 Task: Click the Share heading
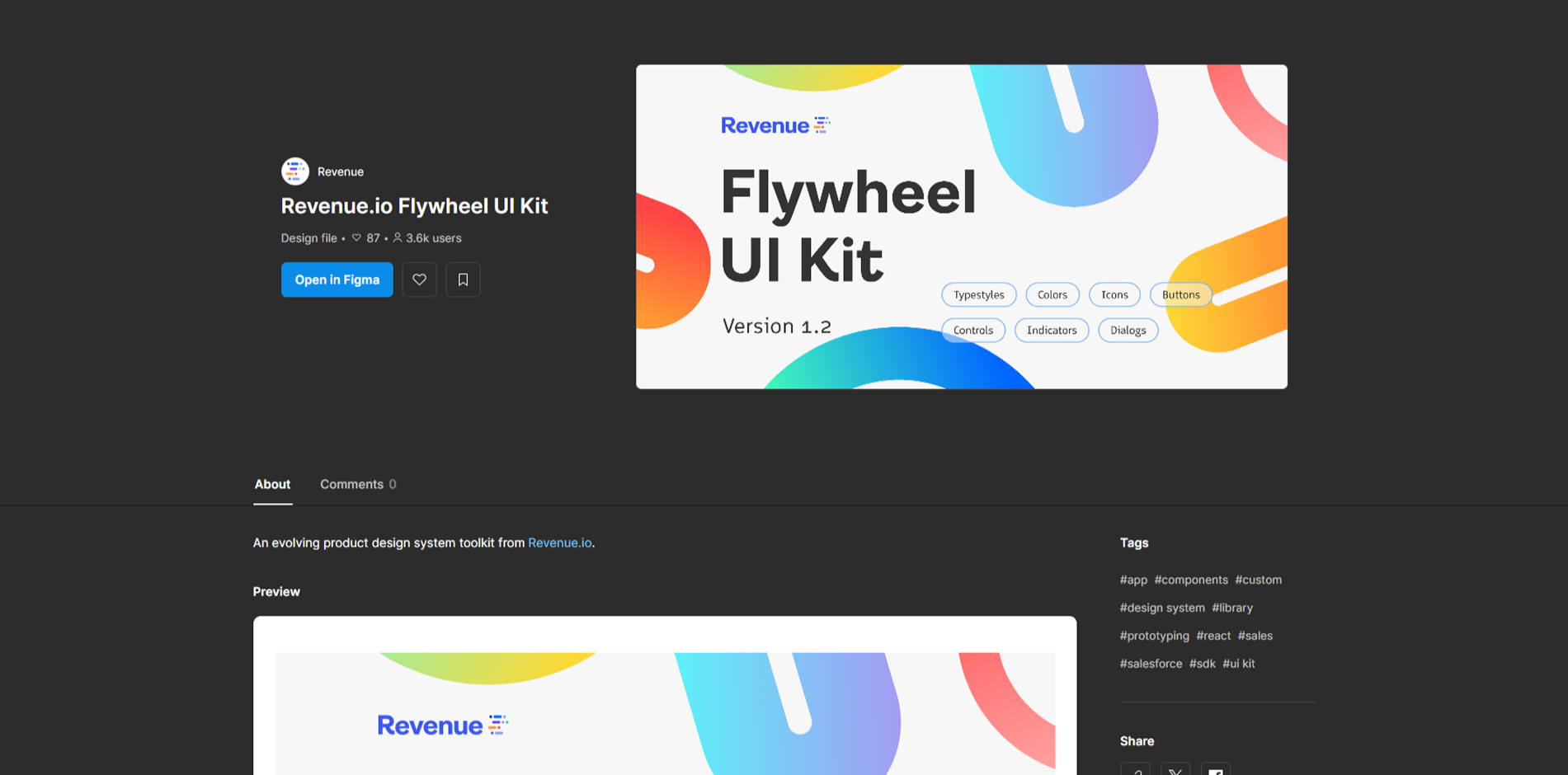[1137, 741]
